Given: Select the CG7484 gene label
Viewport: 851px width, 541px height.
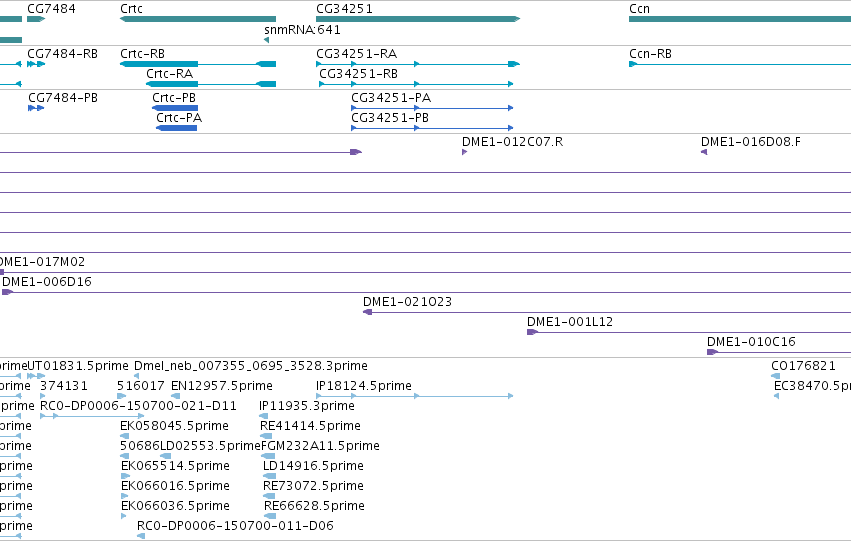Looking at the screenshot, I should (51, 9).
